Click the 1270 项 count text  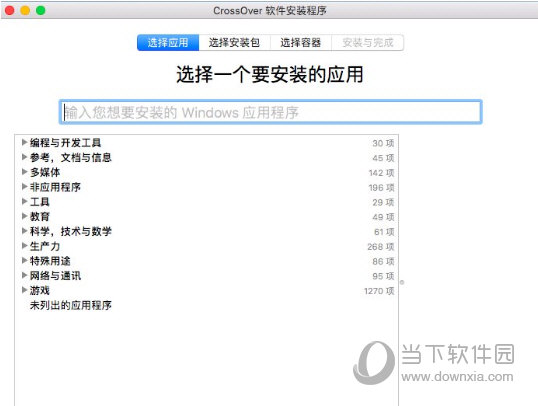pos(379,291)
